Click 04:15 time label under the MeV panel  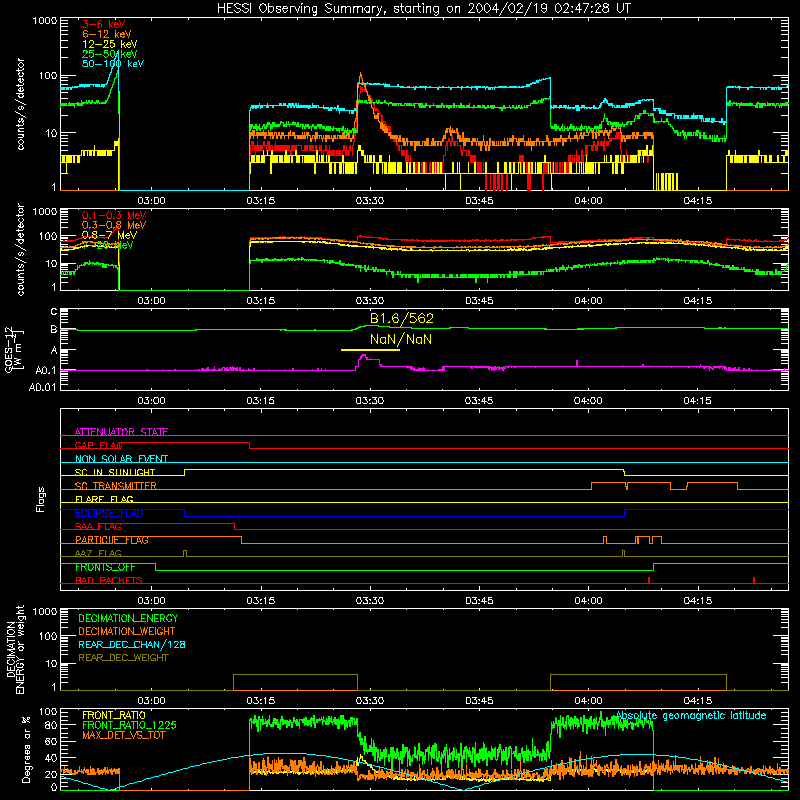[697, 301]
